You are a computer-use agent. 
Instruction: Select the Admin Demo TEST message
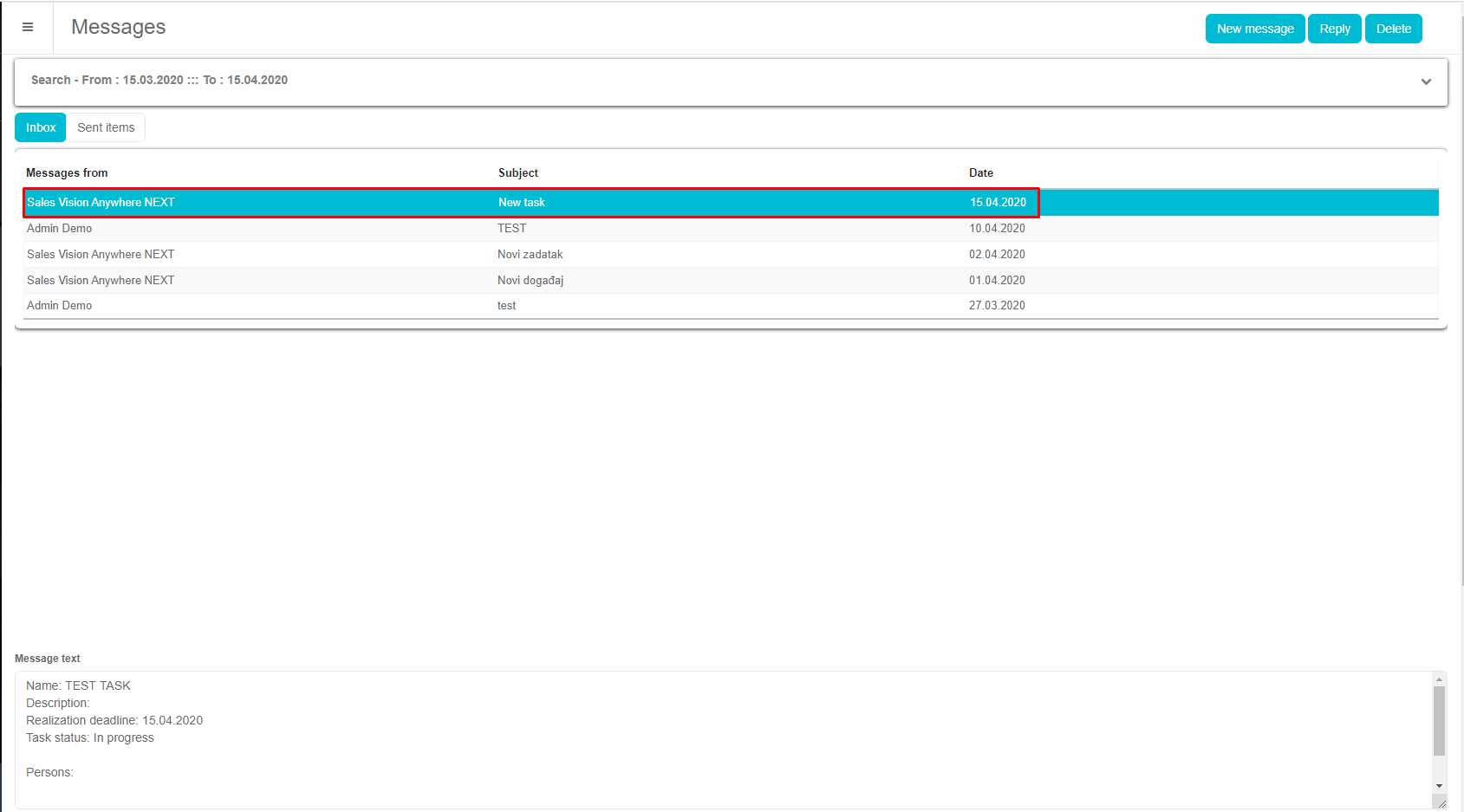[511, 229]
